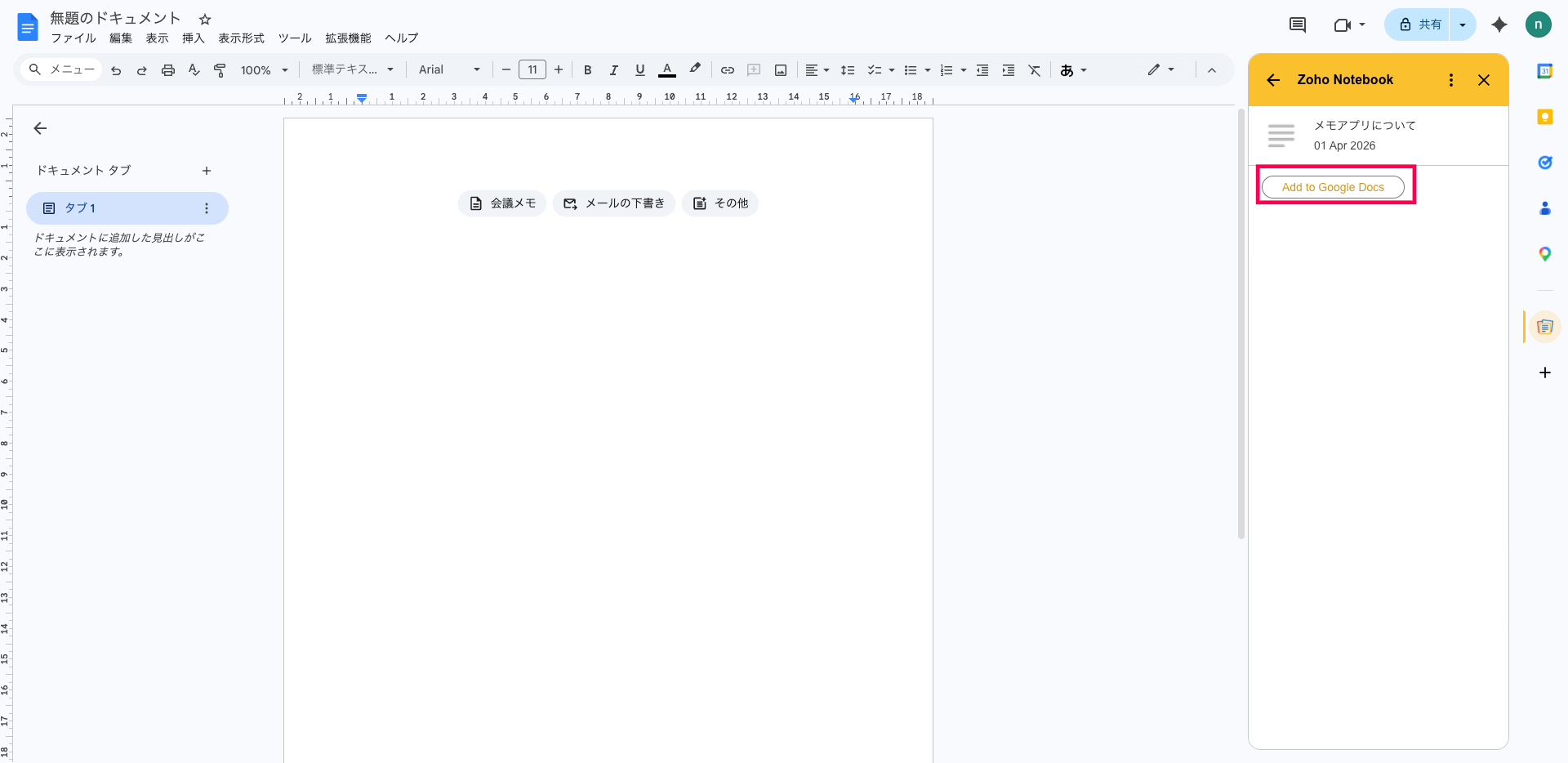Image resolution: width=1568 pixels, height=763 pixels.
Task: Click the 会議メモ template chip
Action: tap(502, 203)
